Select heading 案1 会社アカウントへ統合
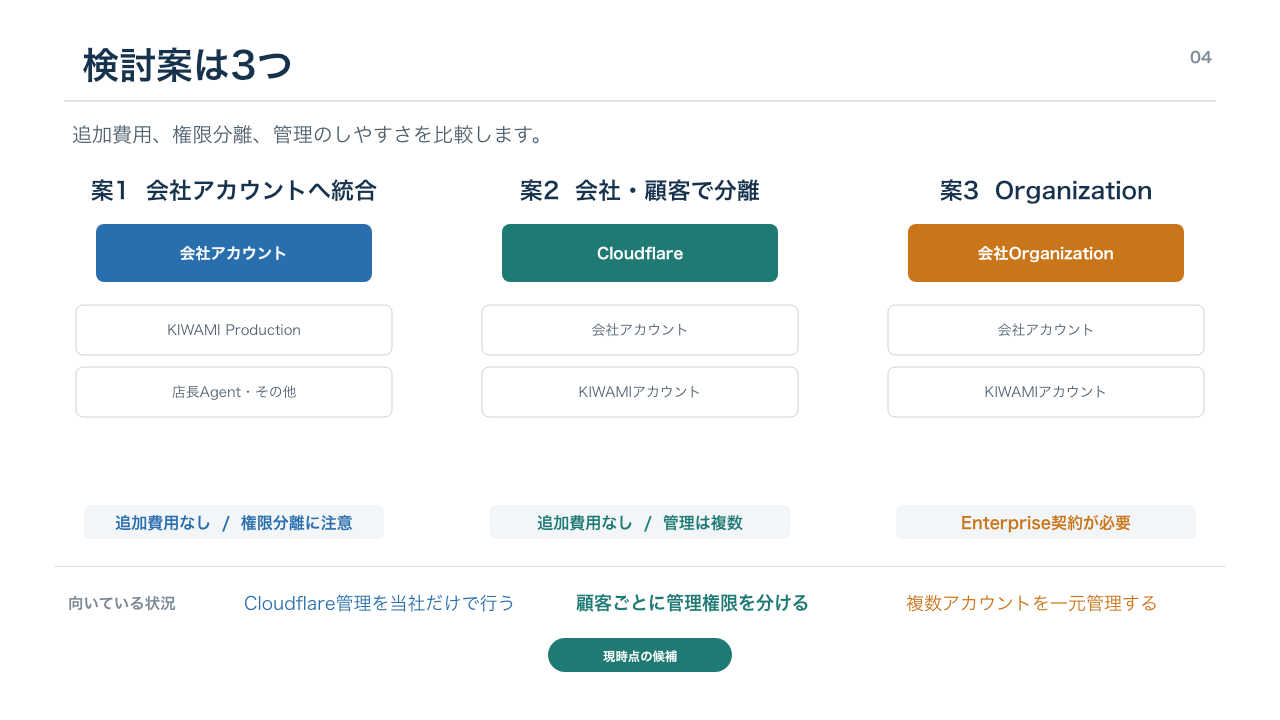The height and width of the screenshot is (720, 1280). (x=234, y=191)
